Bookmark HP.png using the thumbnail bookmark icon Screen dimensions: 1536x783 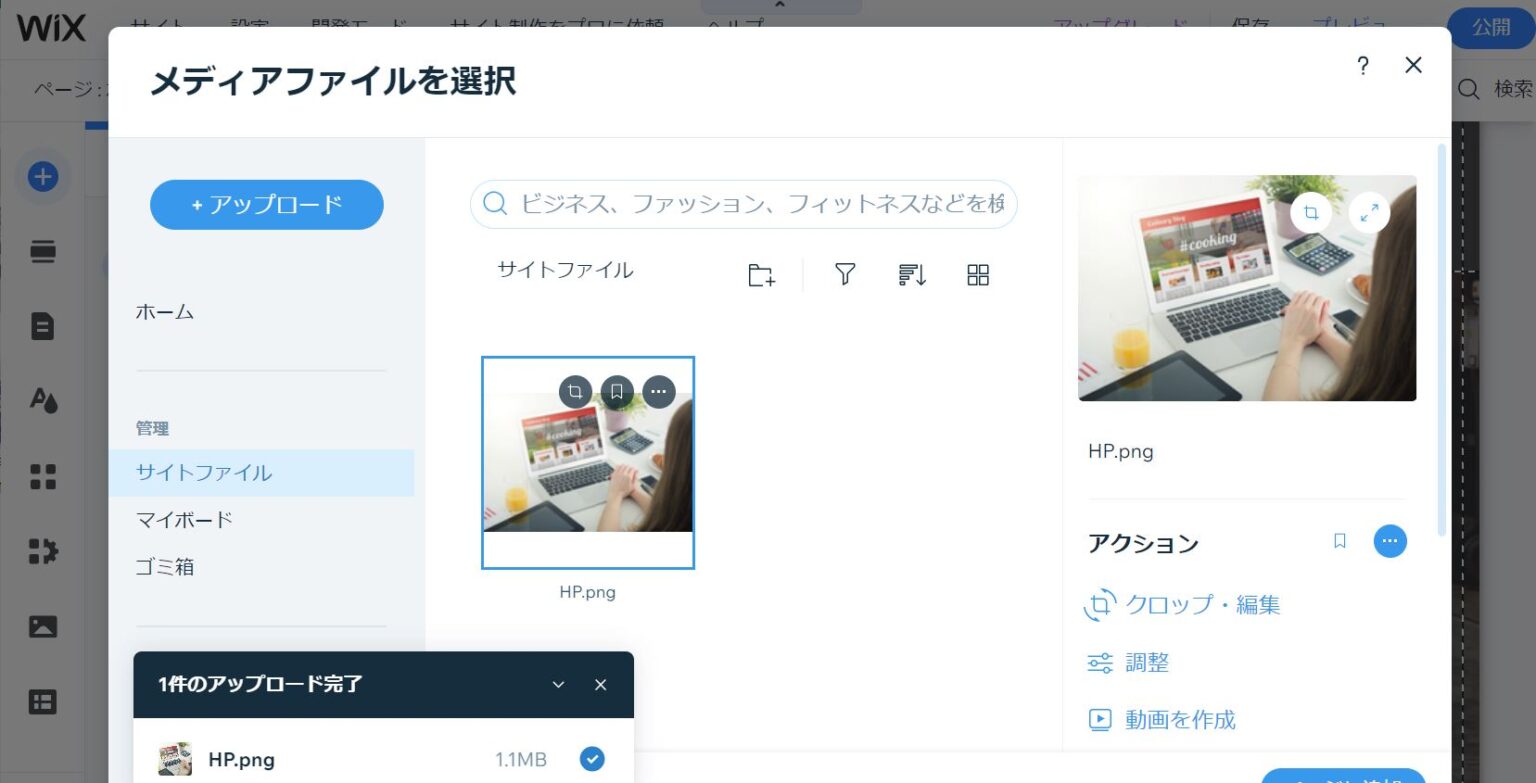(x=617, y=391)
